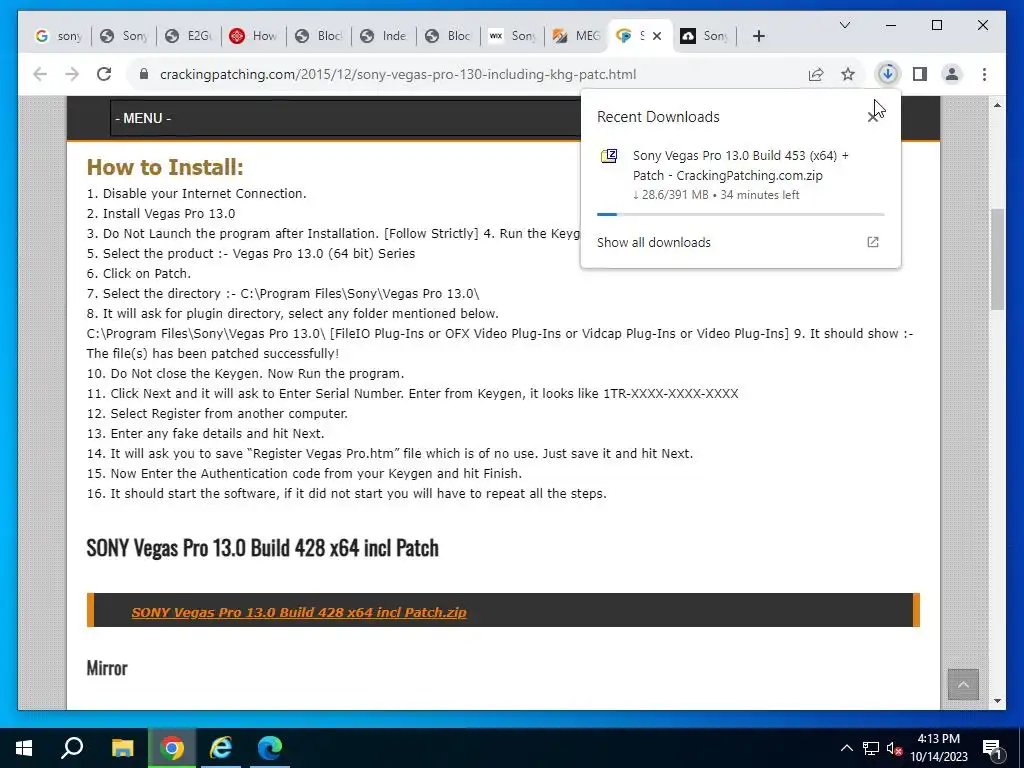This screenshot has width=1024, height=768.
Task: Click the page scrollbar thumb
Action: (997, 259)
